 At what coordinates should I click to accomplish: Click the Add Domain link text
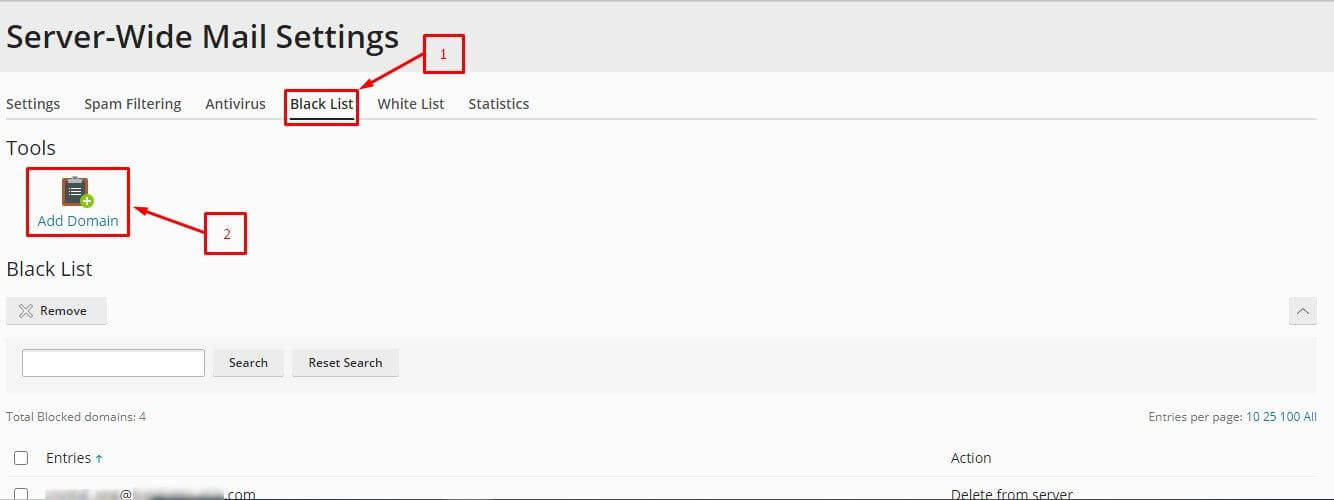coord(78,221)
